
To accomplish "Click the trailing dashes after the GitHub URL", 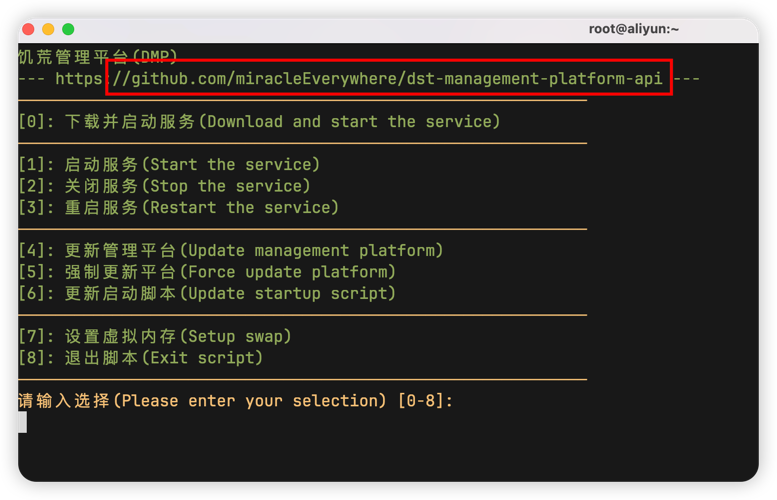I will (x=686, y=78).
